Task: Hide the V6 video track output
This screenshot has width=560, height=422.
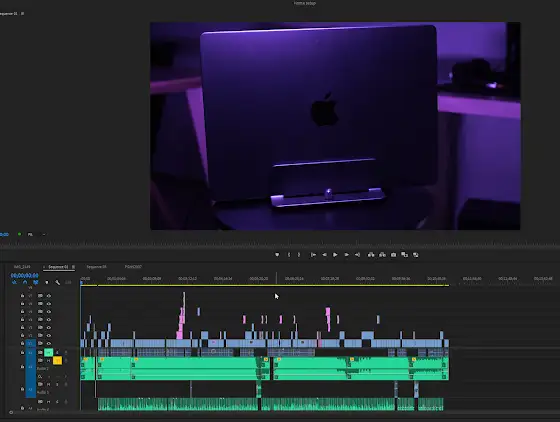Action: pos(49,303)
